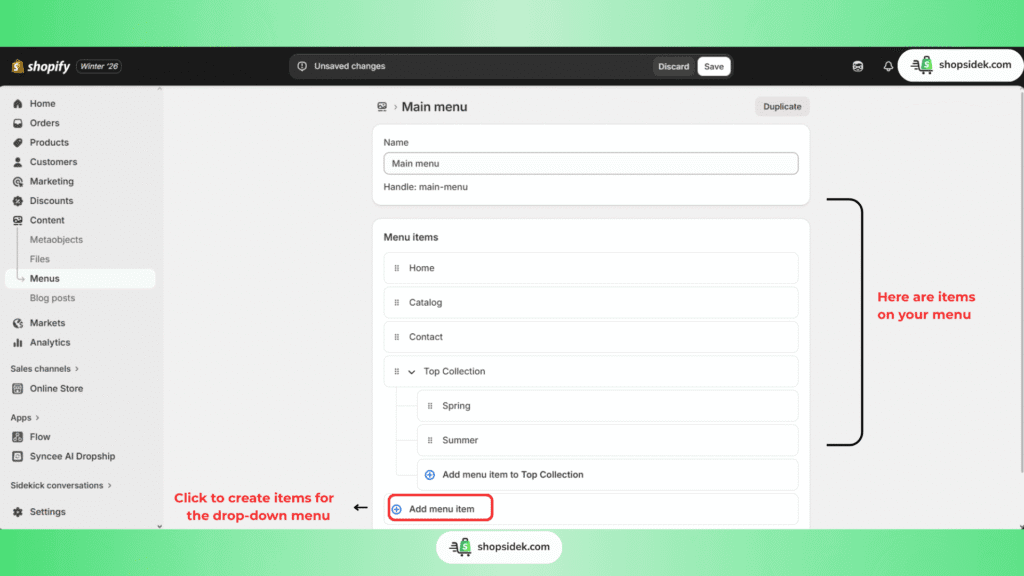Click the notification bell icon
This screenshot has width=1024, height=576.
pyautogui.click(x=888, y=67)
